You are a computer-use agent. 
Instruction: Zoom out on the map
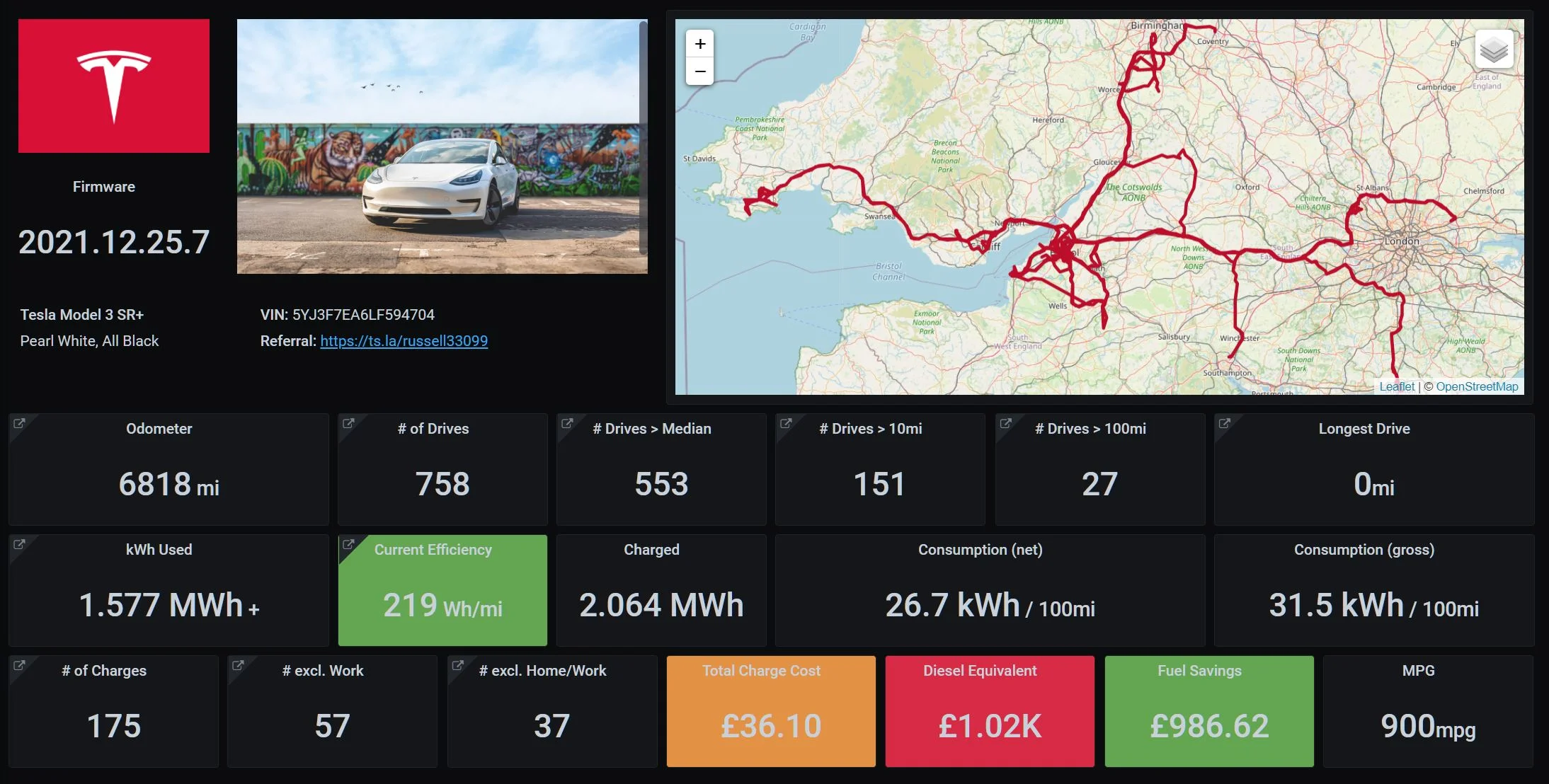point(699,71)
